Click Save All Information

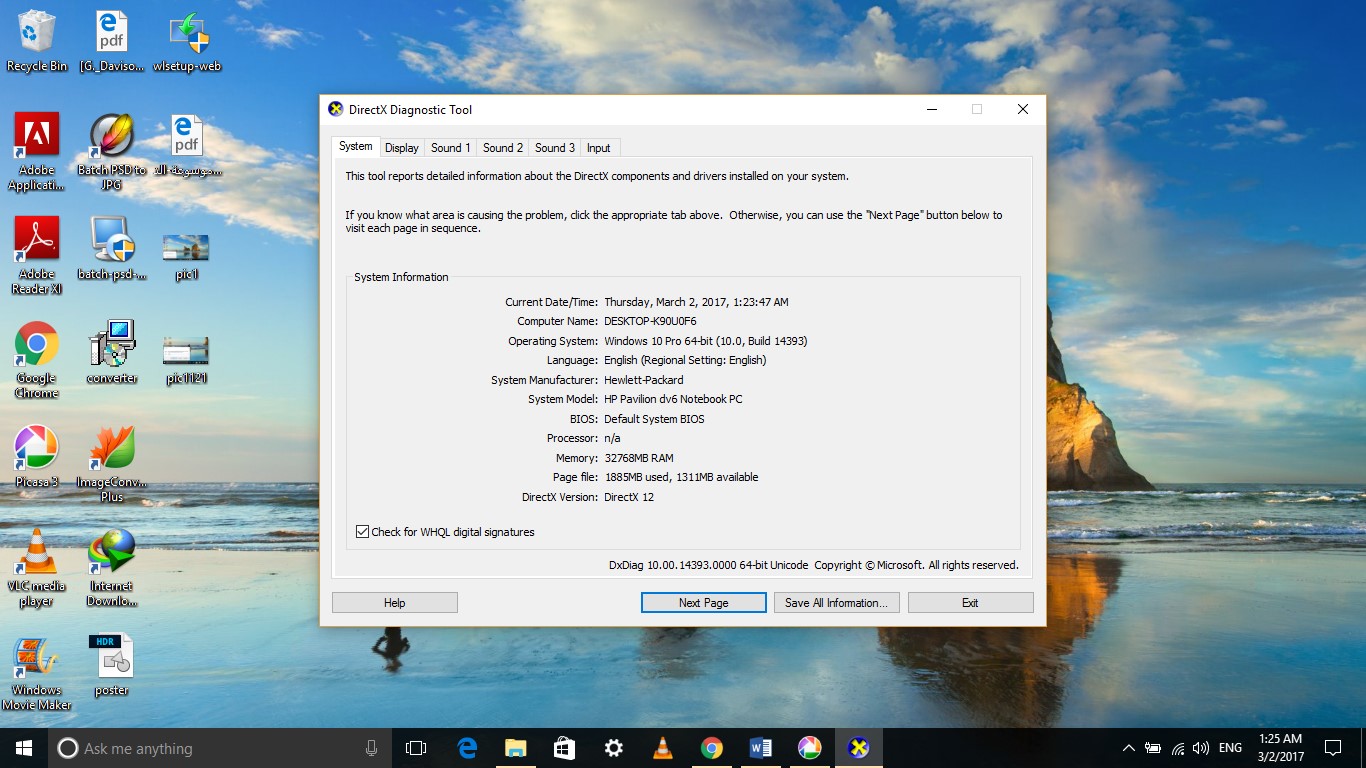(836, 602)
